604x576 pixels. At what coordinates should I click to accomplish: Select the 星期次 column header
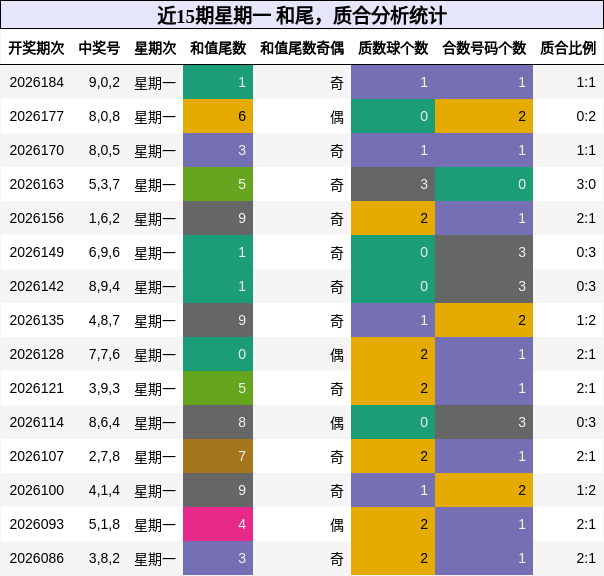(155, 48)
